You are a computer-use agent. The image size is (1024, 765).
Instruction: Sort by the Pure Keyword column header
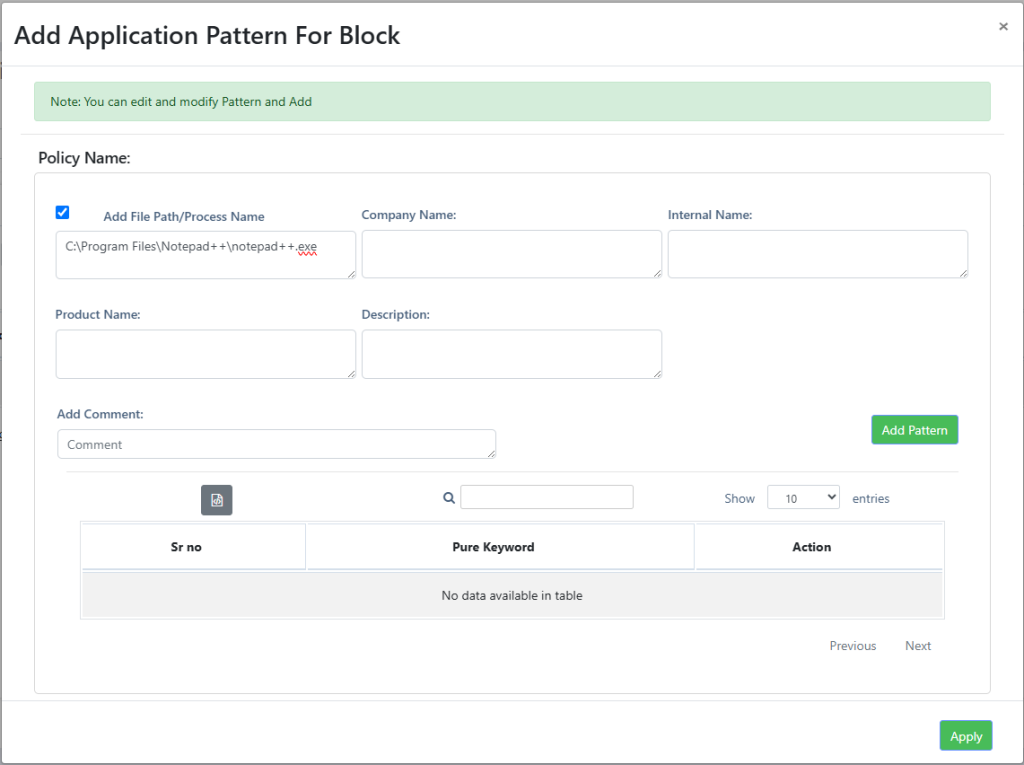click(500, 547)
